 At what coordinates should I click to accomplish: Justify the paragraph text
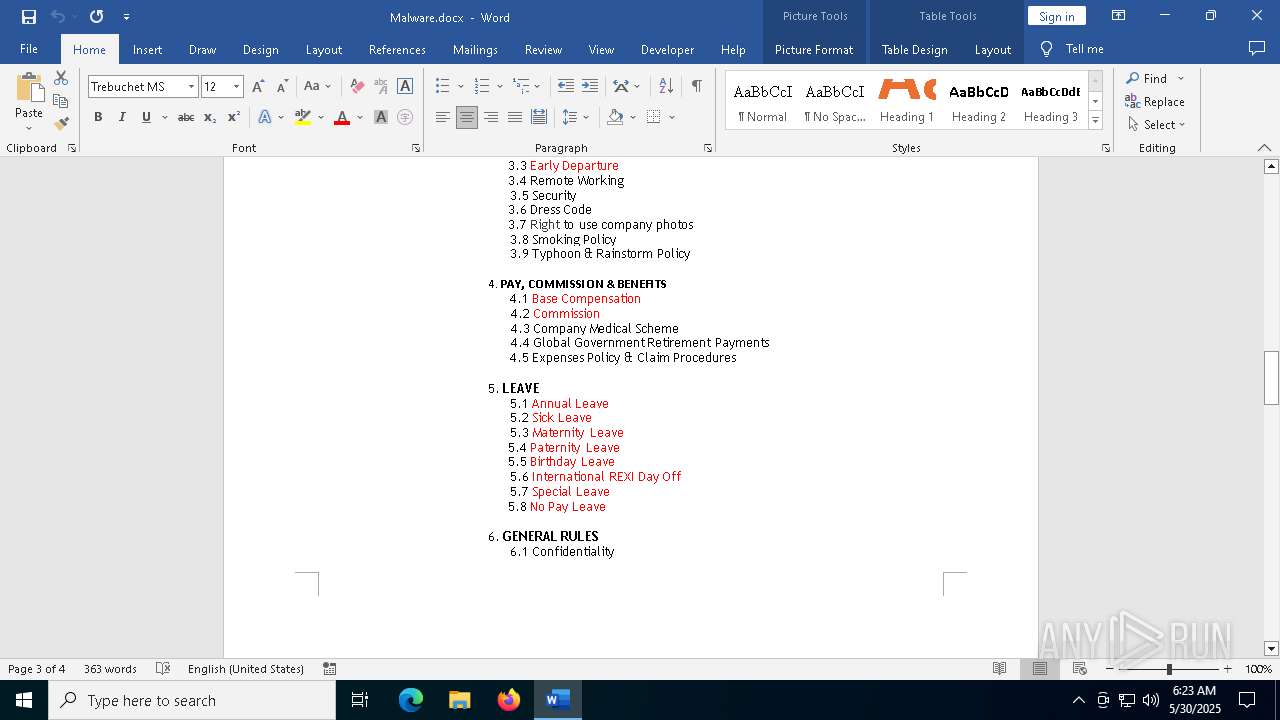515,118
